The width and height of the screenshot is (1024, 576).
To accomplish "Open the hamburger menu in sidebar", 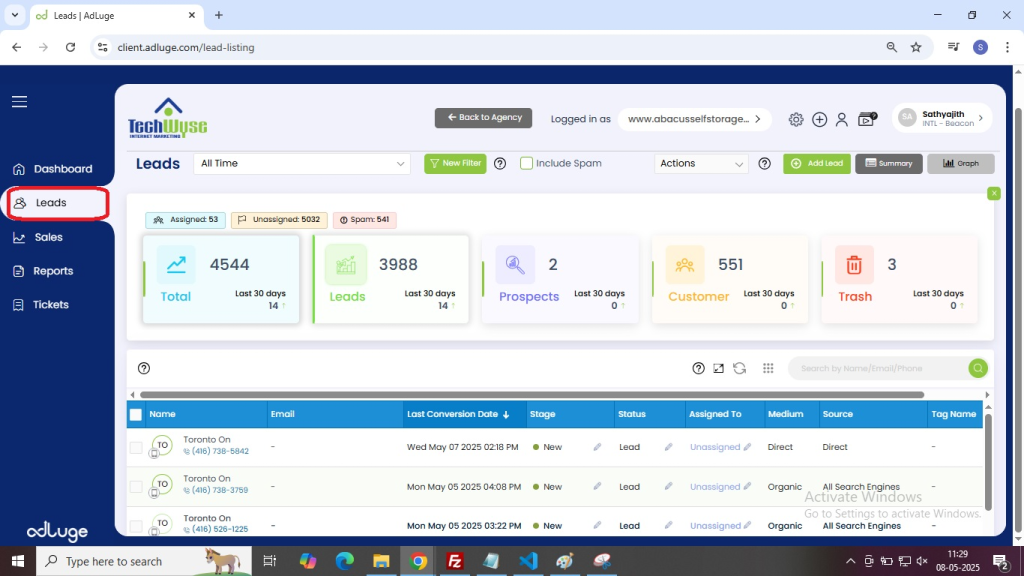I will click(x=19, y=102).
